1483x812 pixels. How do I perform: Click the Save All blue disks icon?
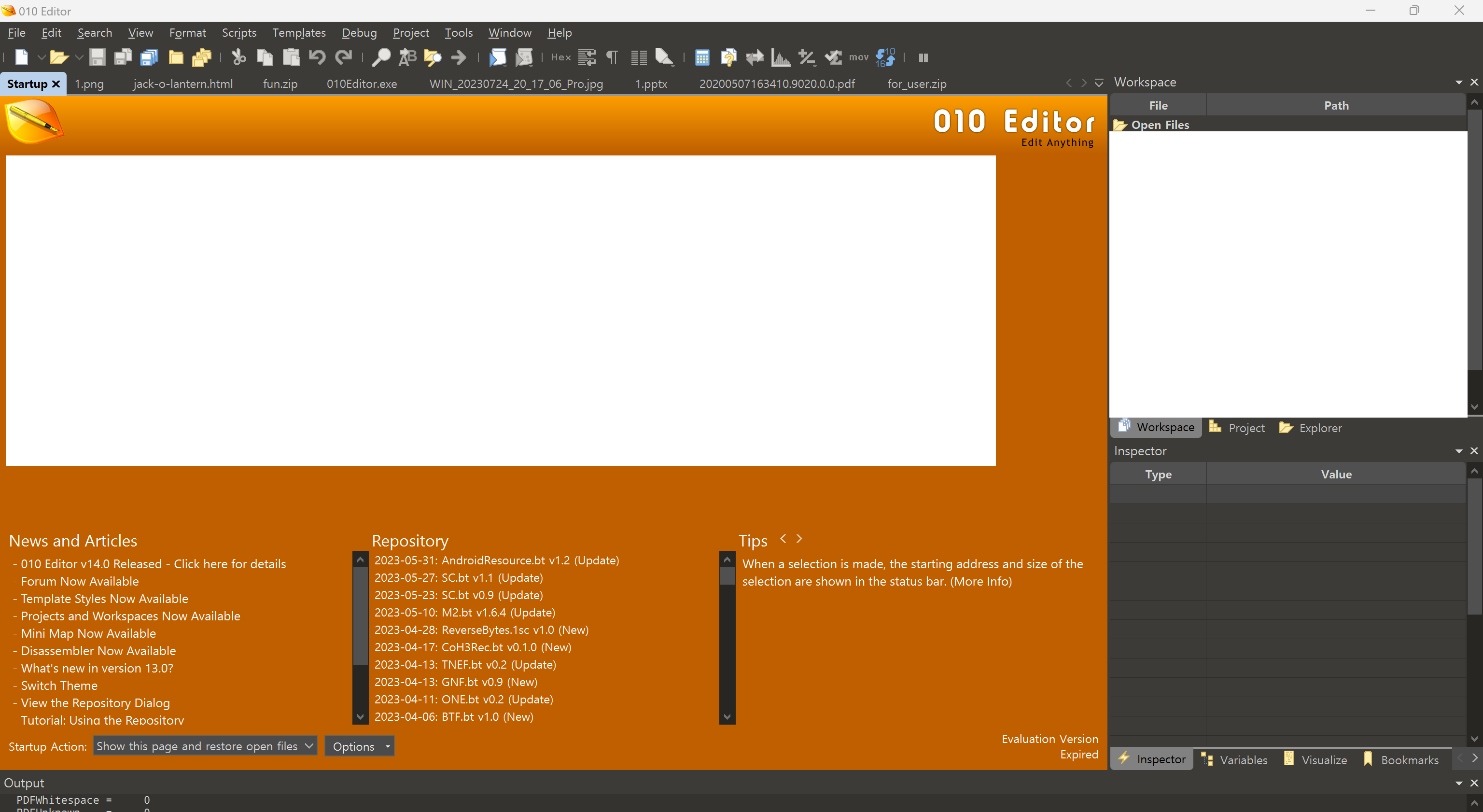click(149, 57)
